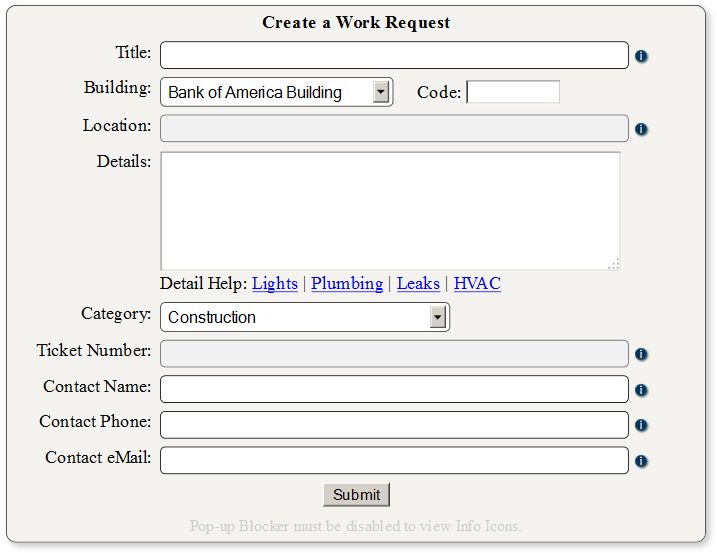Click the Contact Phone input field
The image size is (717, 553).
394,425
